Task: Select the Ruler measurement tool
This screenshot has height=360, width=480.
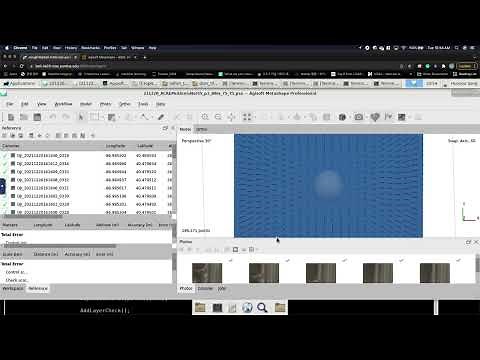Action: point(144,117)
